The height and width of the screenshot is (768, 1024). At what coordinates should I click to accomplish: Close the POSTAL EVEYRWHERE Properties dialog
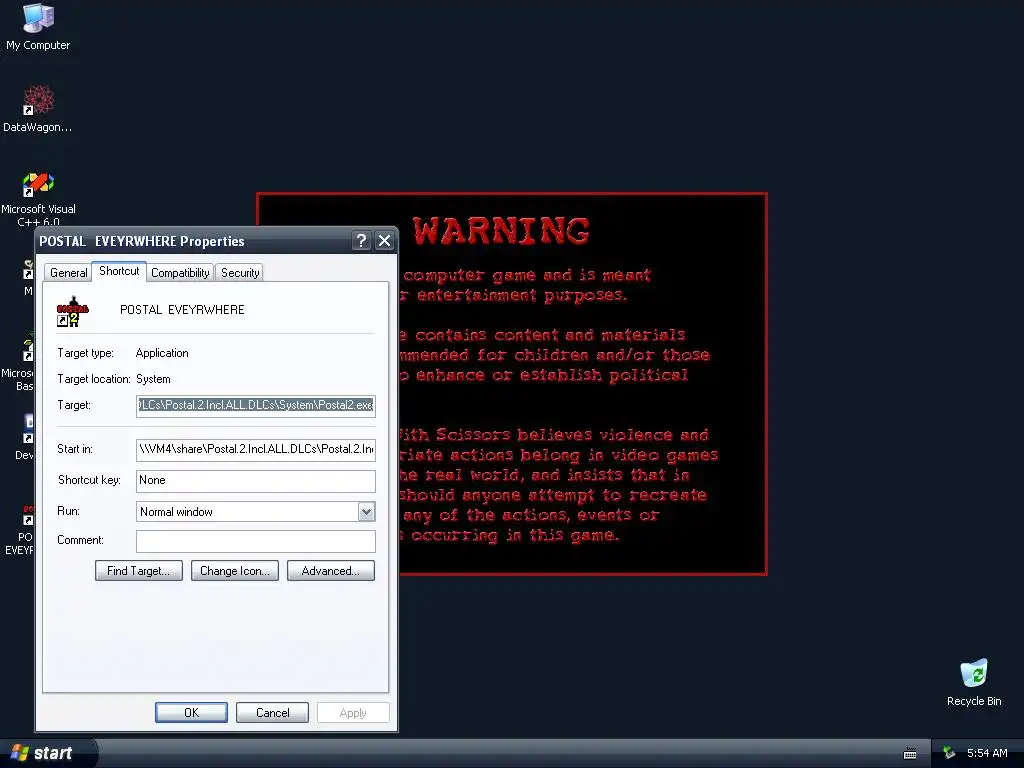(x=385, y=240)
